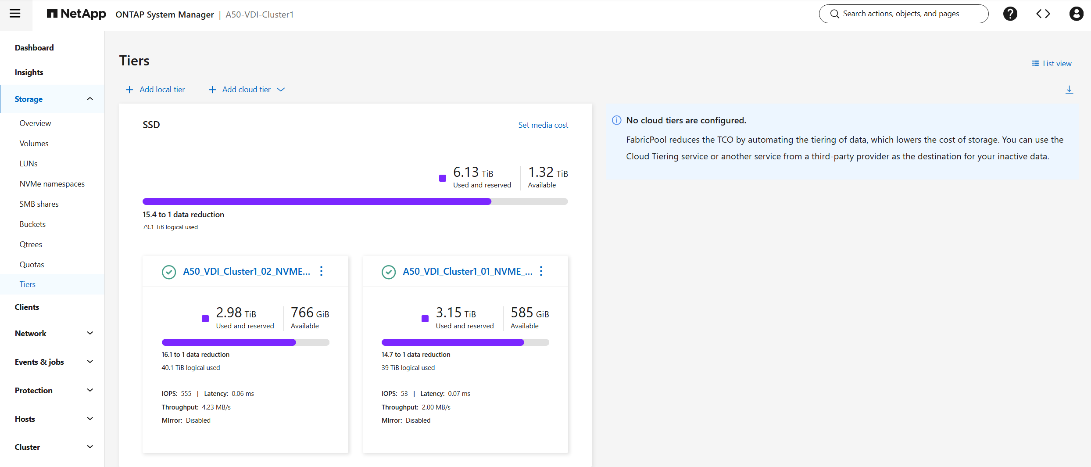
Task: Open the Add cloud tier dropdown arrow
Action: 281,90
